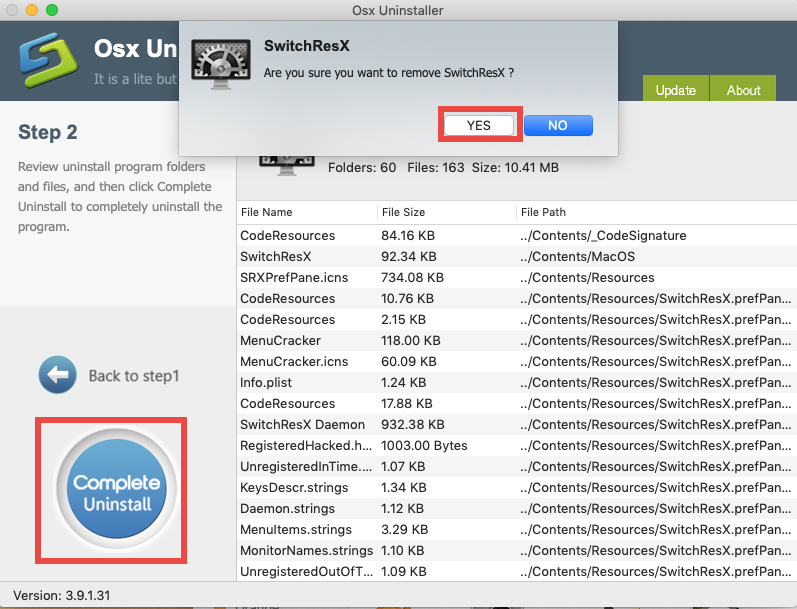The height and width of the screenshot is (609, 797).
Task: Select the MenuItems.strings row
Action: click(x=516, y=530)
